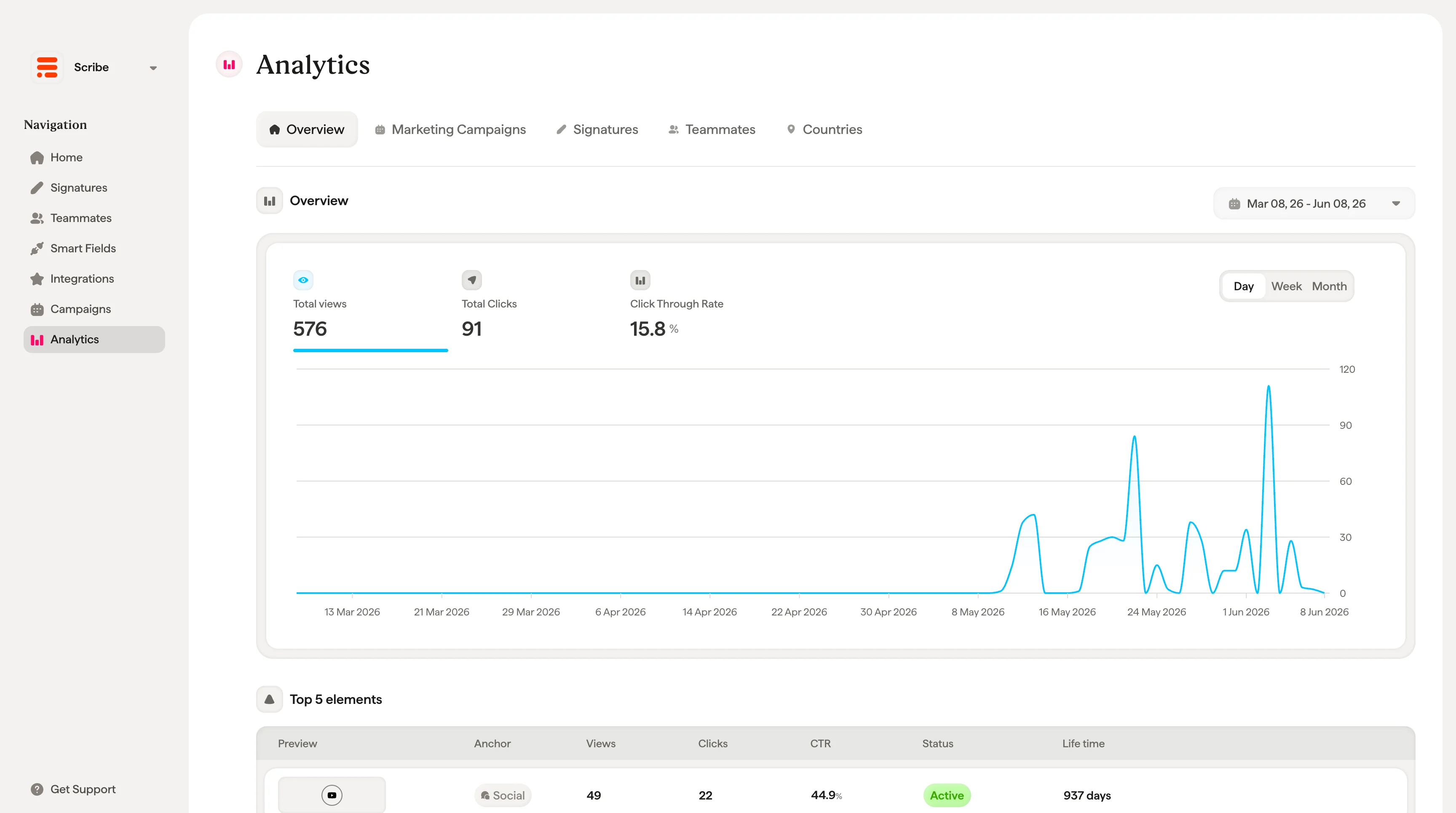Switch to the Countries tab
Screen dimensions: 1456x813
click(824, 129)
